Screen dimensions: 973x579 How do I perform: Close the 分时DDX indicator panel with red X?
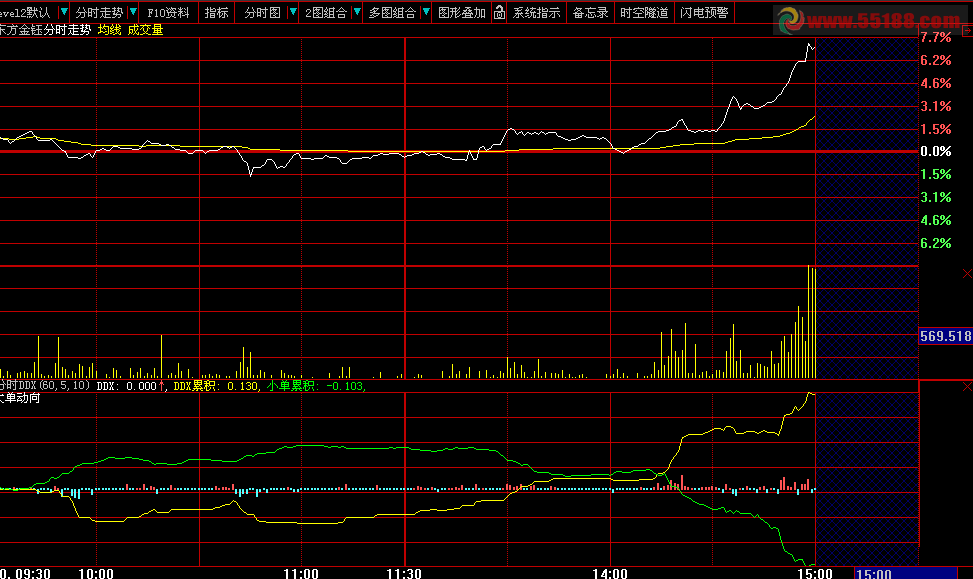point(967,387)
